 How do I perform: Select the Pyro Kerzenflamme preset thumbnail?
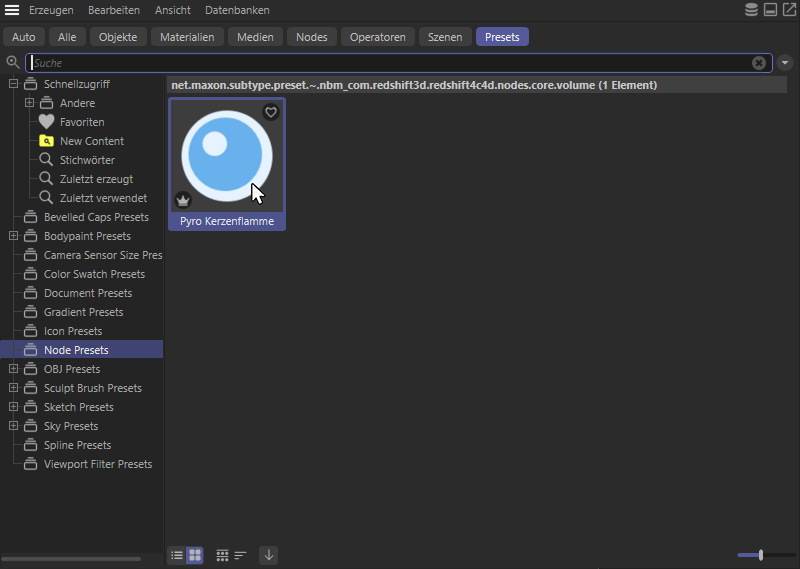click(227, 156)
